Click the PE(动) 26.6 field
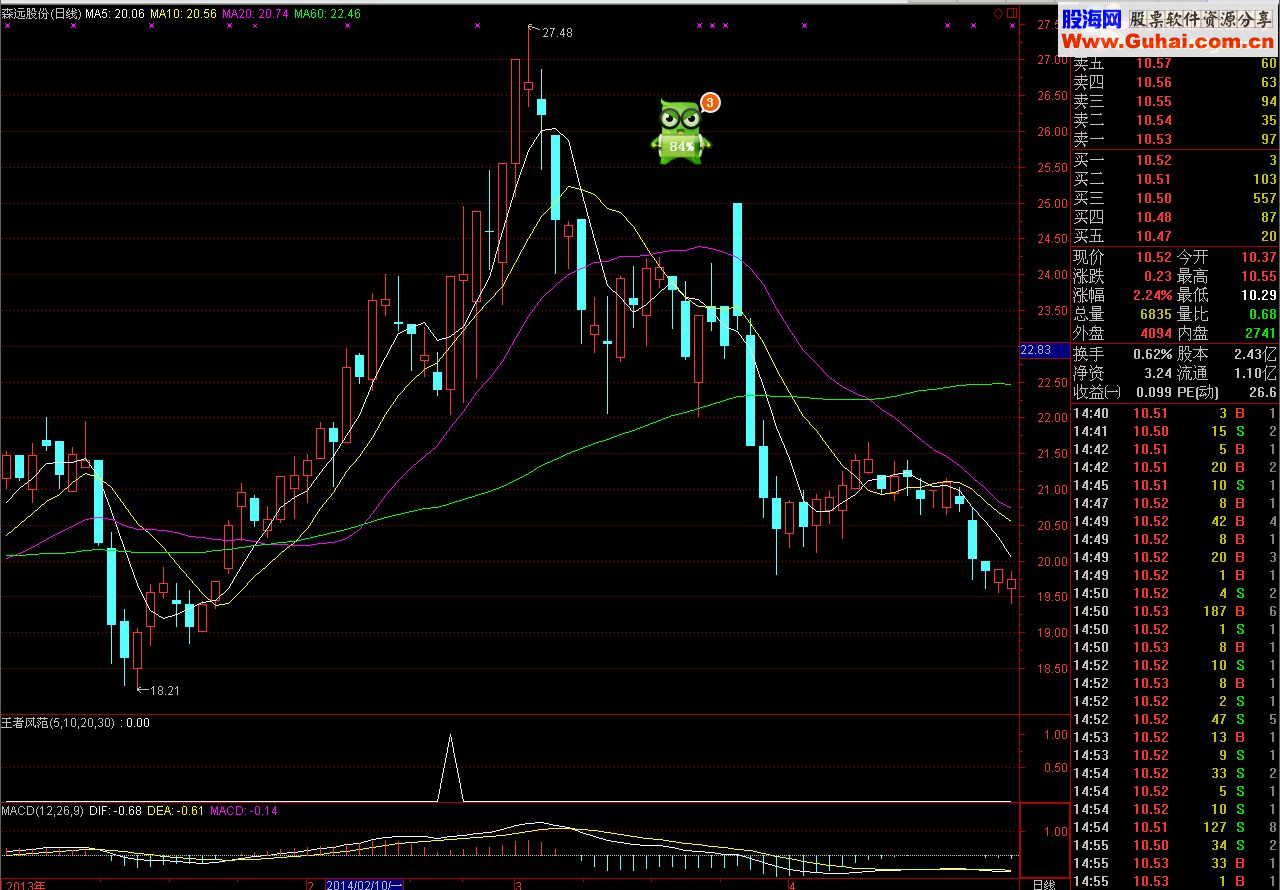This screenshot has width=1280, height=890. [x=1227, y=393]
